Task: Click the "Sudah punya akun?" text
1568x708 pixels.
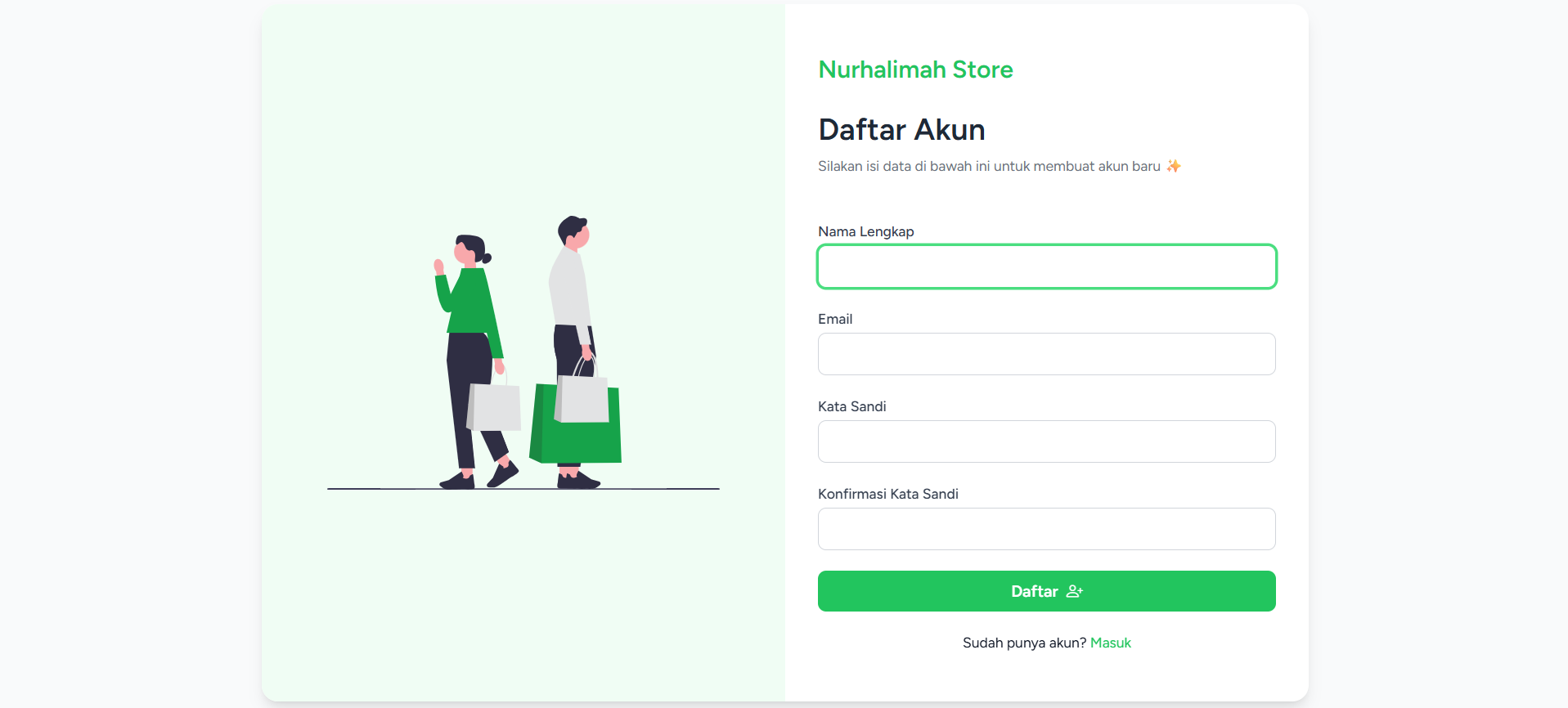Action: click(x=1024, y=643)
